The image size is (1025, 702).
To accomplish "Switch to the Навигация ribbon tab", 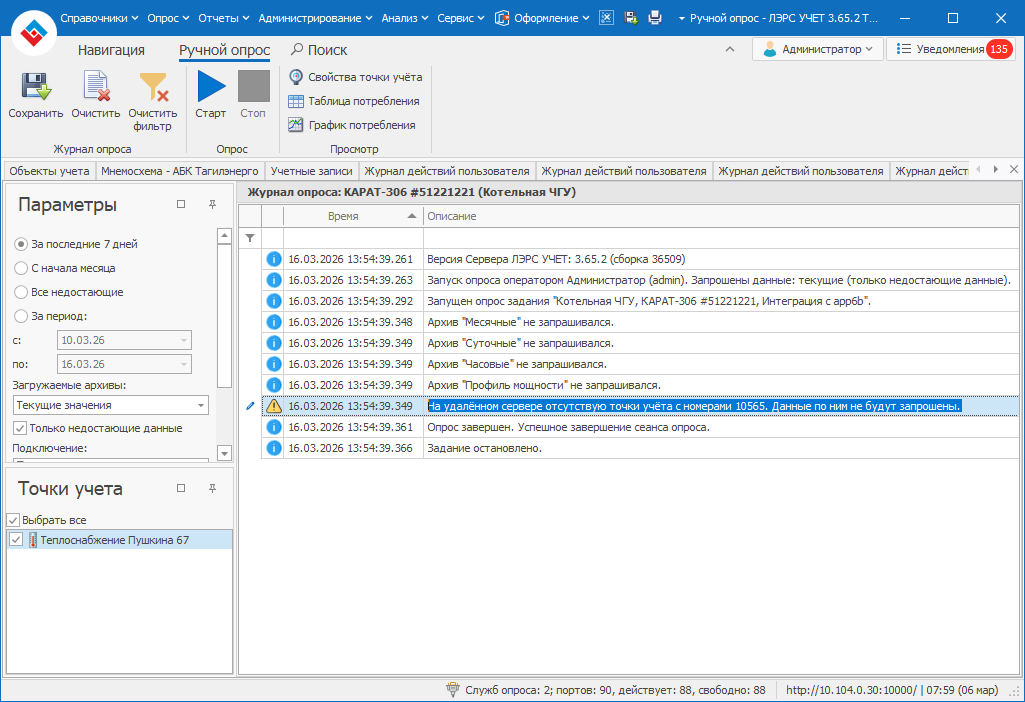I will (x=111, y=50).
